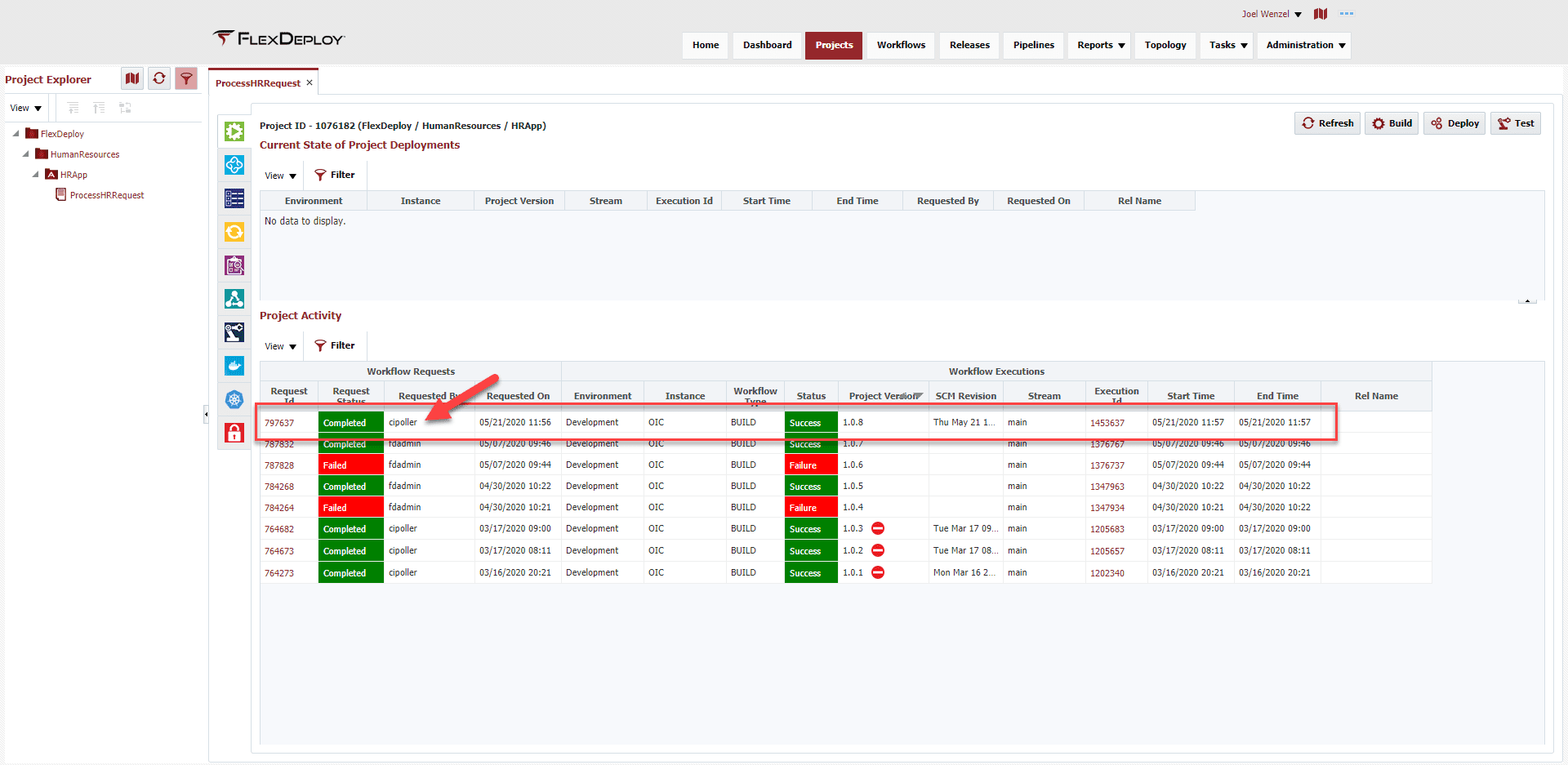
Task: Select the ProcessHRRequest tab
Action: (258, 83)
